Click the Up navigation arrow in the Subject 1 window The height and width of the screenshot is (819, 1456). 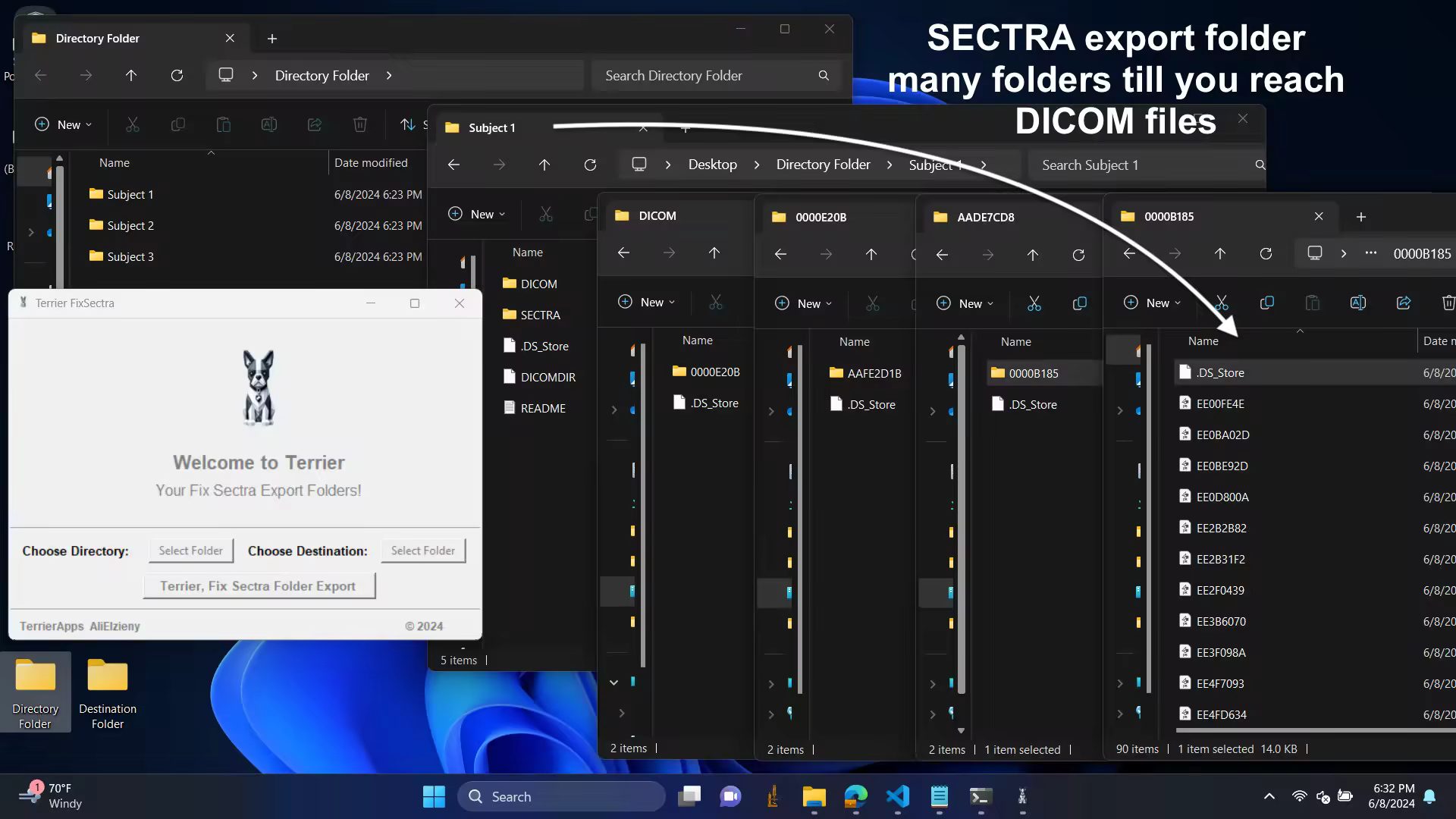[x=544, y=165]
